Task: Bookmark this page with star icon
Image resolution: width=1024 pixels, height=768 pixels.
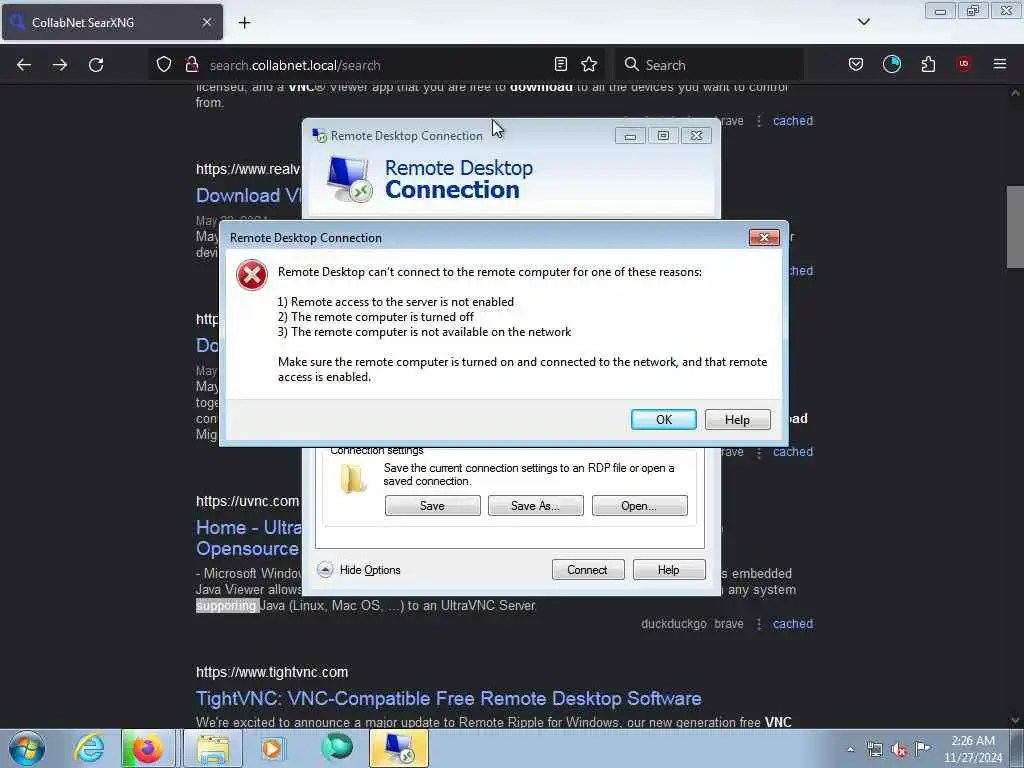Action: click(x=589, y=64)
